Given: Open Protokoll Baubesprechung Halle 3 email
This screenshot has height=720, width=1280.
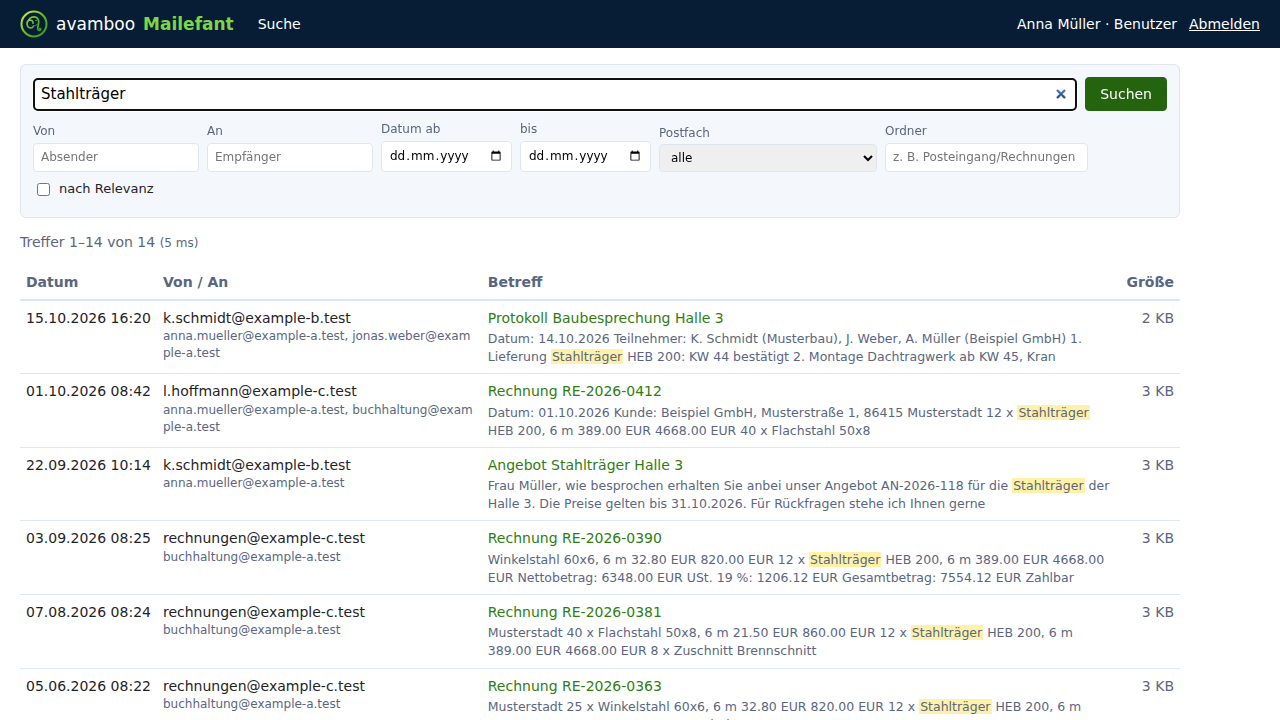Looking at the screenshot, I should point(605,318).
